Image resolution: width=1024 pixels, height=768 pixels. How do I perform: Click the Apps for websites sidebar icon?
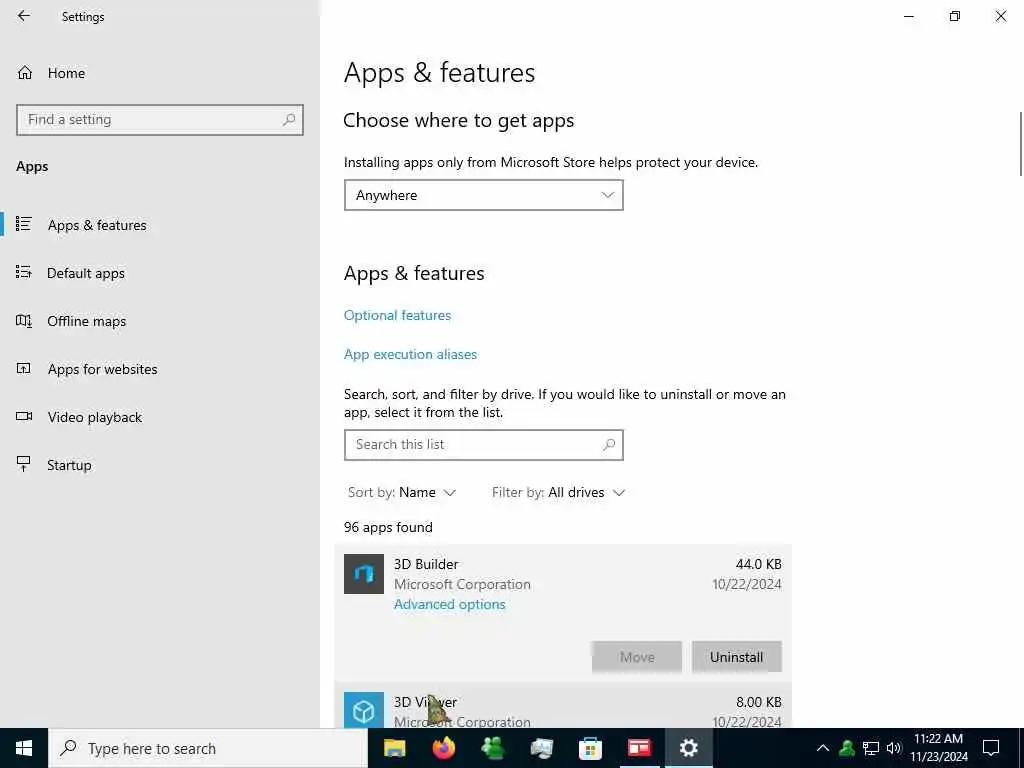click(x=24, y=369)
